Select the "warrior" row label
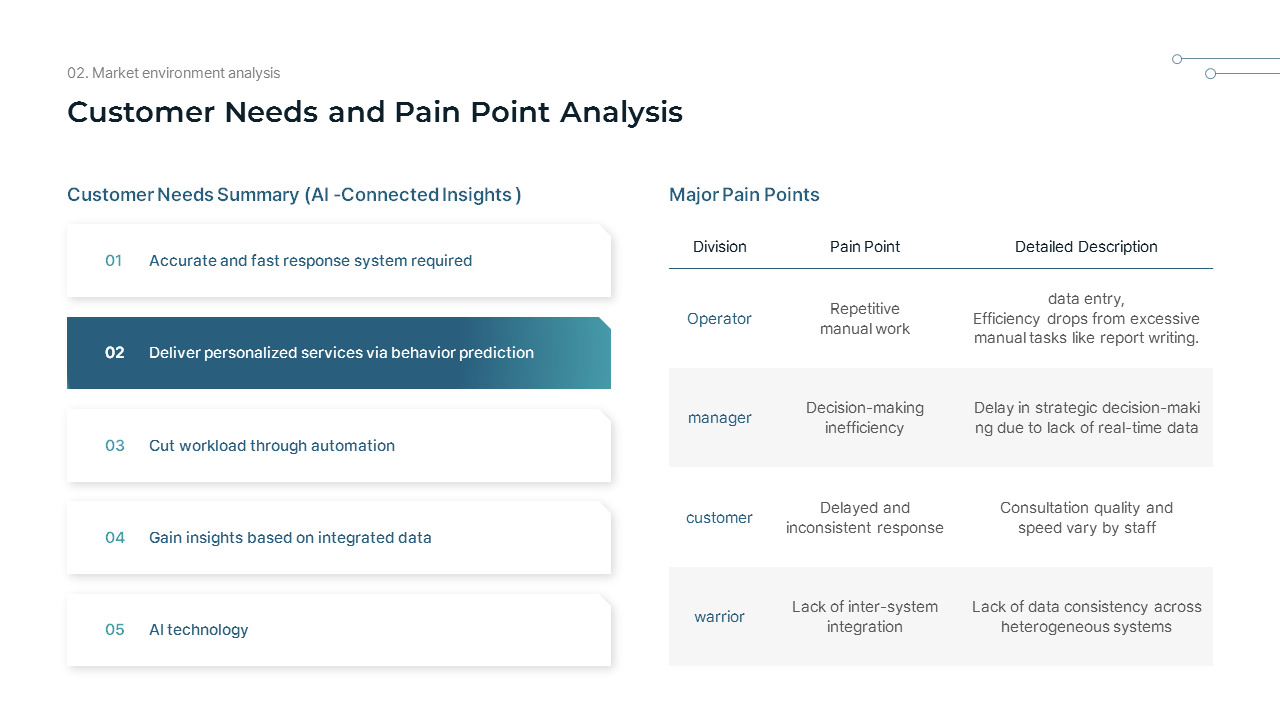The image size is (1280, 720). point(719,617)
